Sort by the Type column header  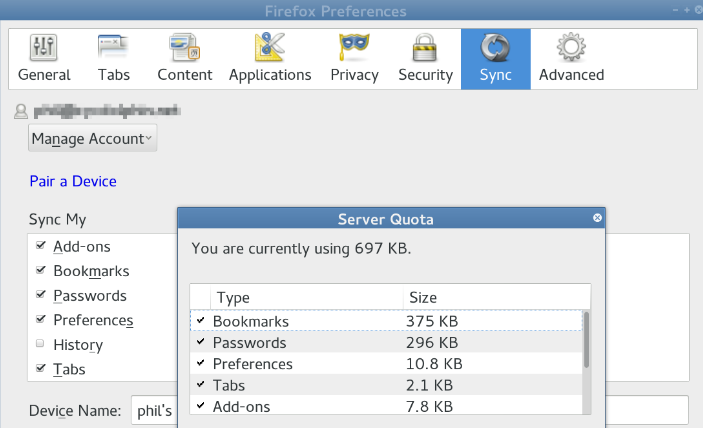pos(307,298)
